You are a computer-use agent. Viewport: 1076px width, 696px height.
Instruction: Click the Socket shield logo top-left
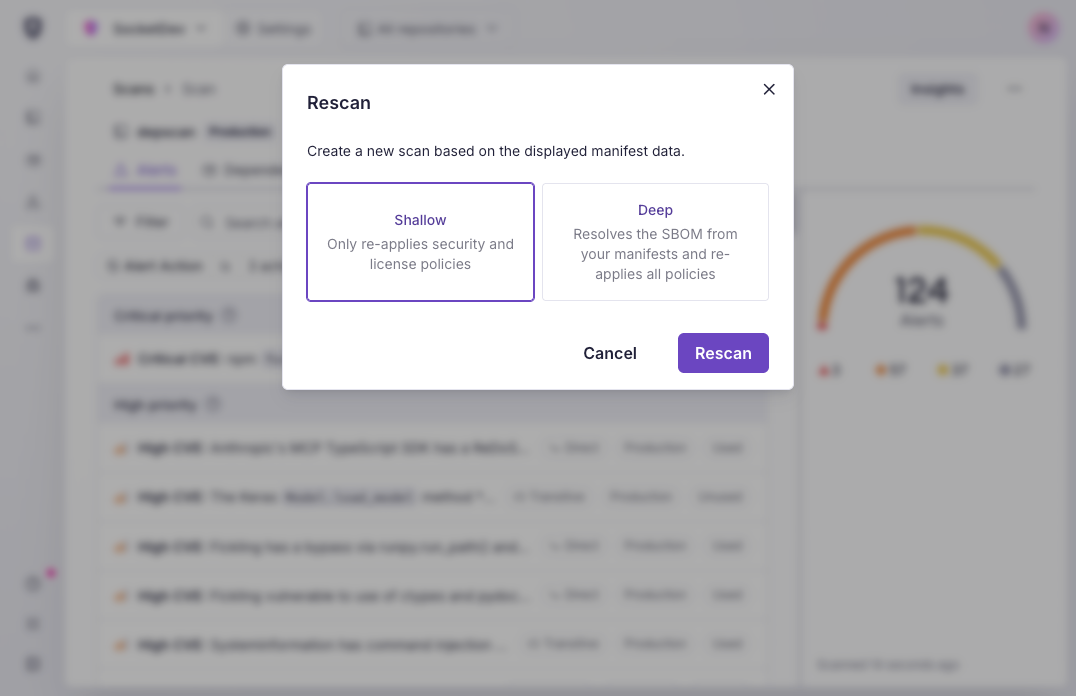tap(32, 28)
